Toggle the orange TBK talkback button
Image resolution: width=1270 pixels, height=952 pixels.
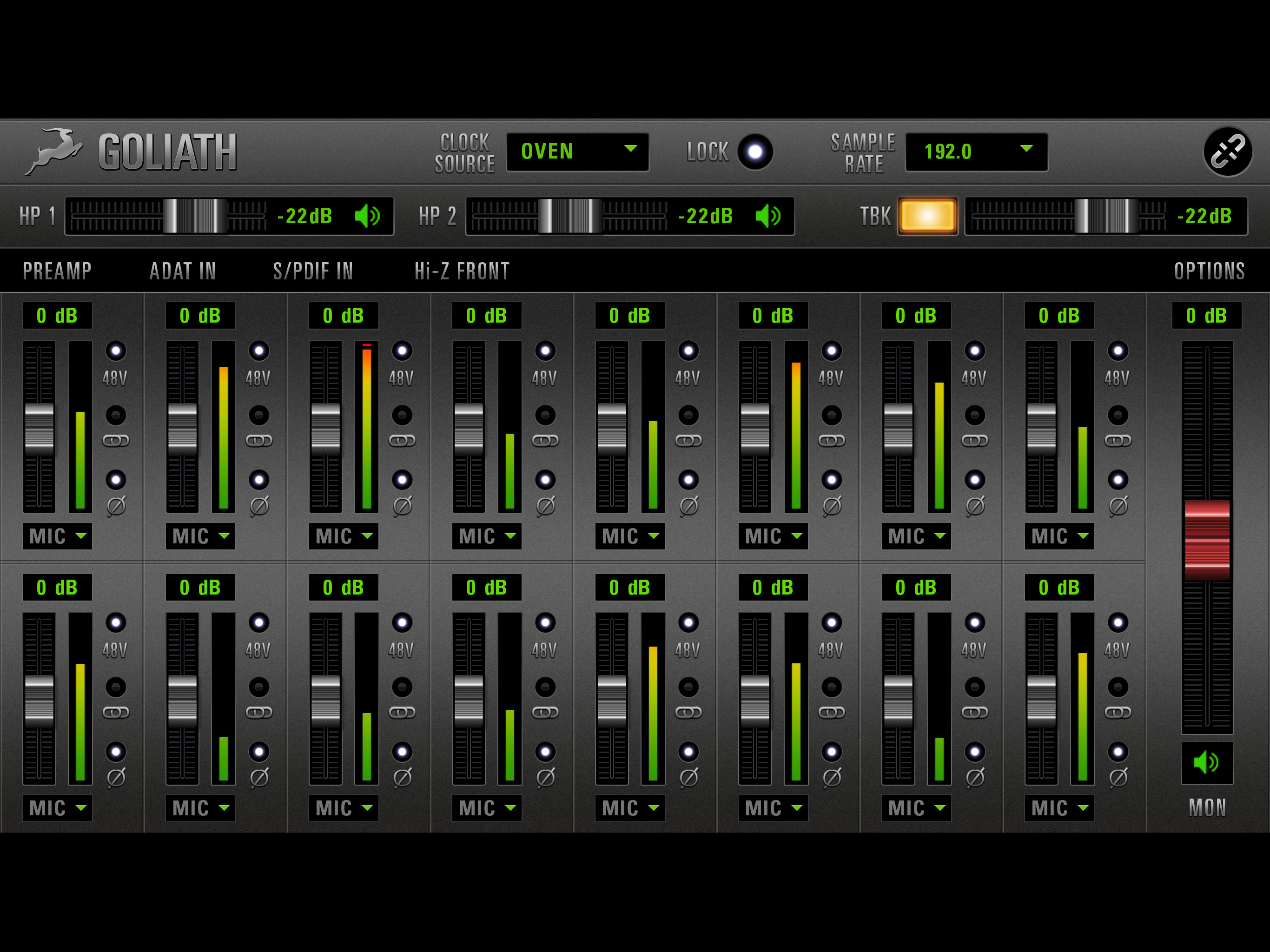coord(927,216)
